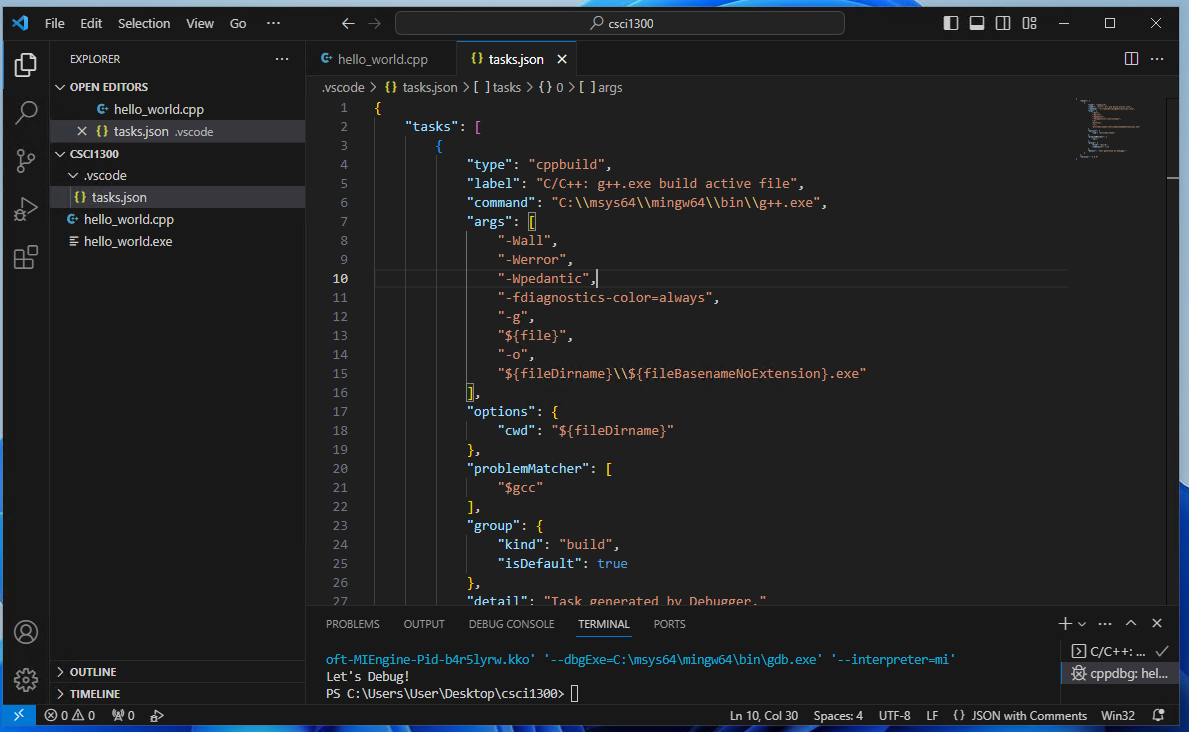Open the Go menu
The width and height of the screenshot is (1189, 732).
[238, 24]
